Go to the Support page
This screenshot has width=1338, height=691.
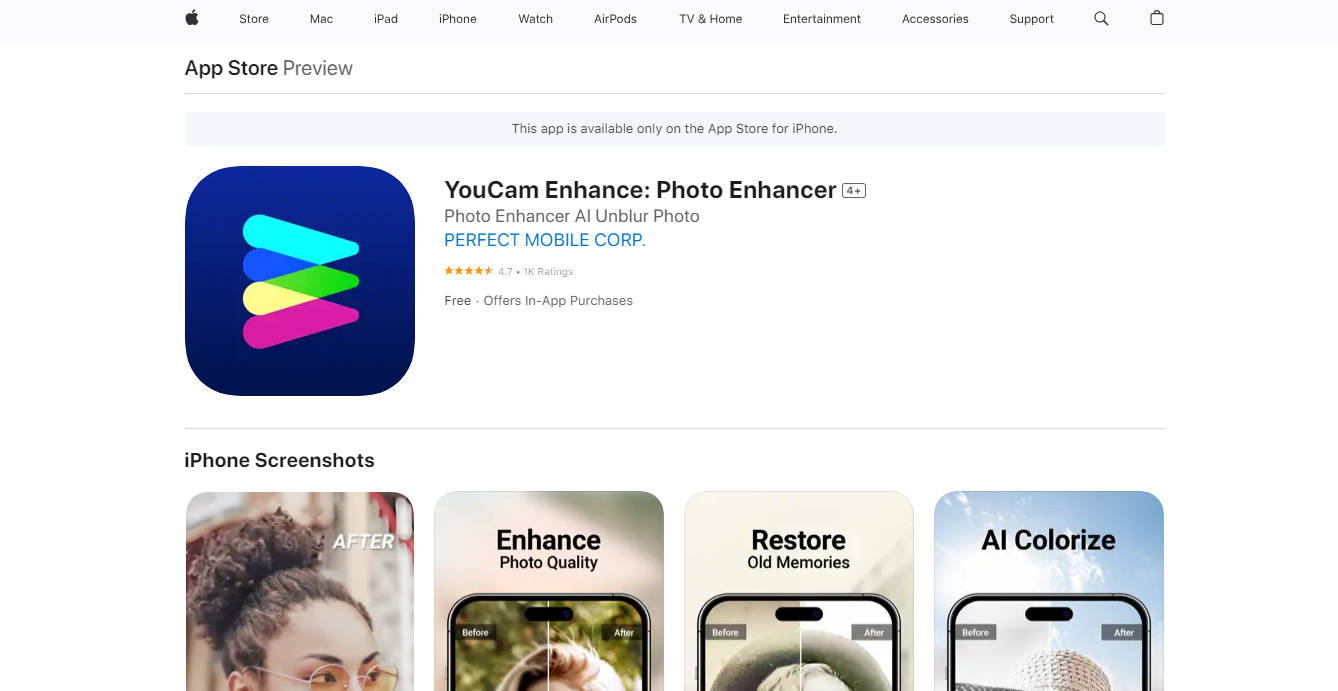click(x=1032, y=19)
